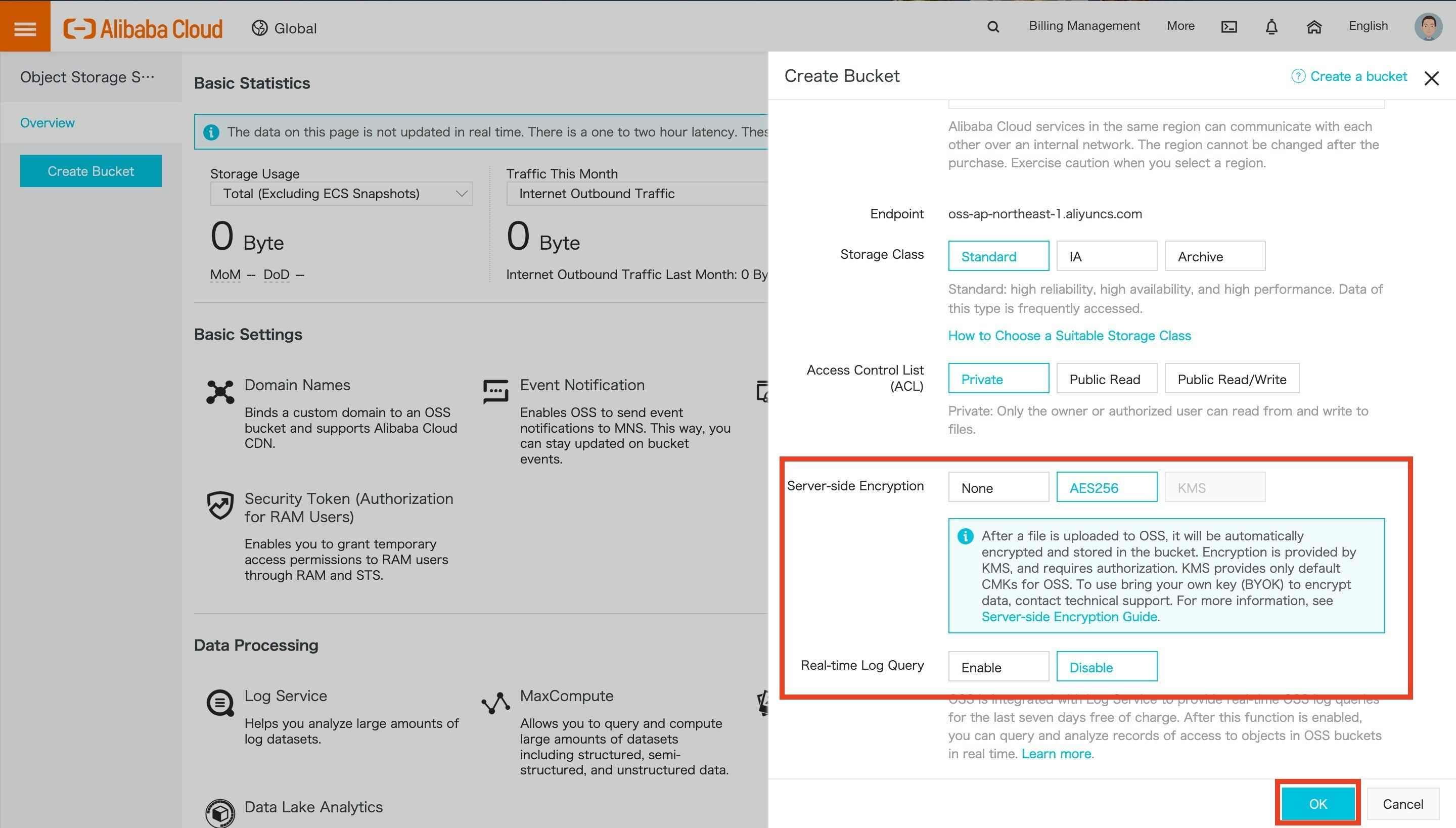Close the Create Bucket panel
Screen dimensions: 1456x828
tap(1431, 78)
